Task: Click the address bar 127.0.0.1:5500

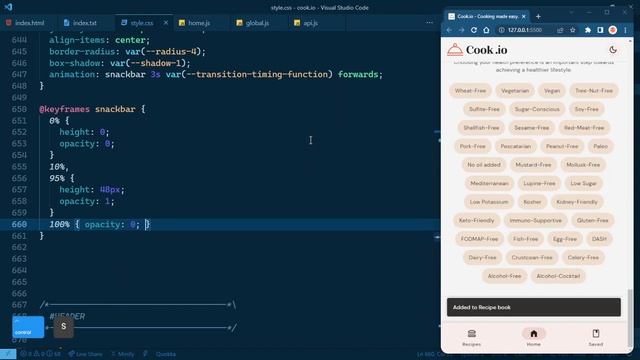Action: [x=524, y=30]
